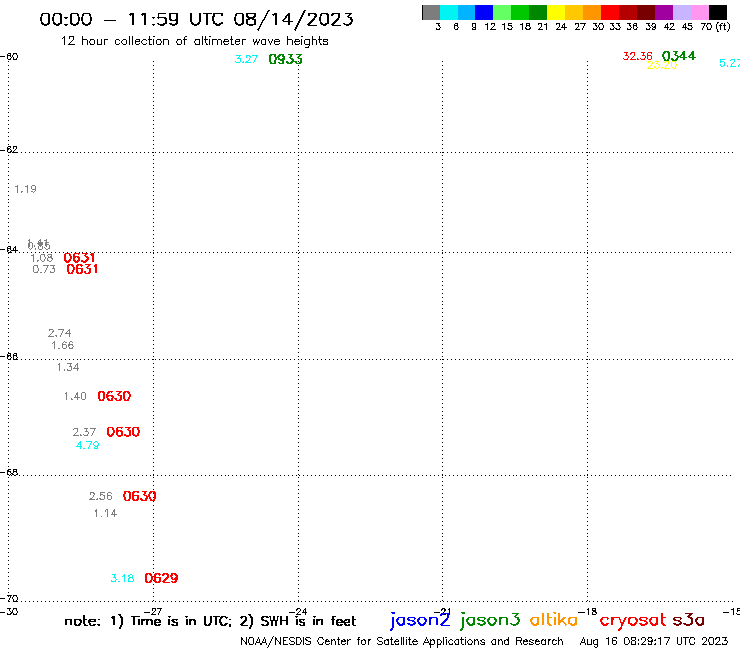Screen dimensions: 740x650
Task: Click the purple swatch in the color scale
Action: [664, 12]
